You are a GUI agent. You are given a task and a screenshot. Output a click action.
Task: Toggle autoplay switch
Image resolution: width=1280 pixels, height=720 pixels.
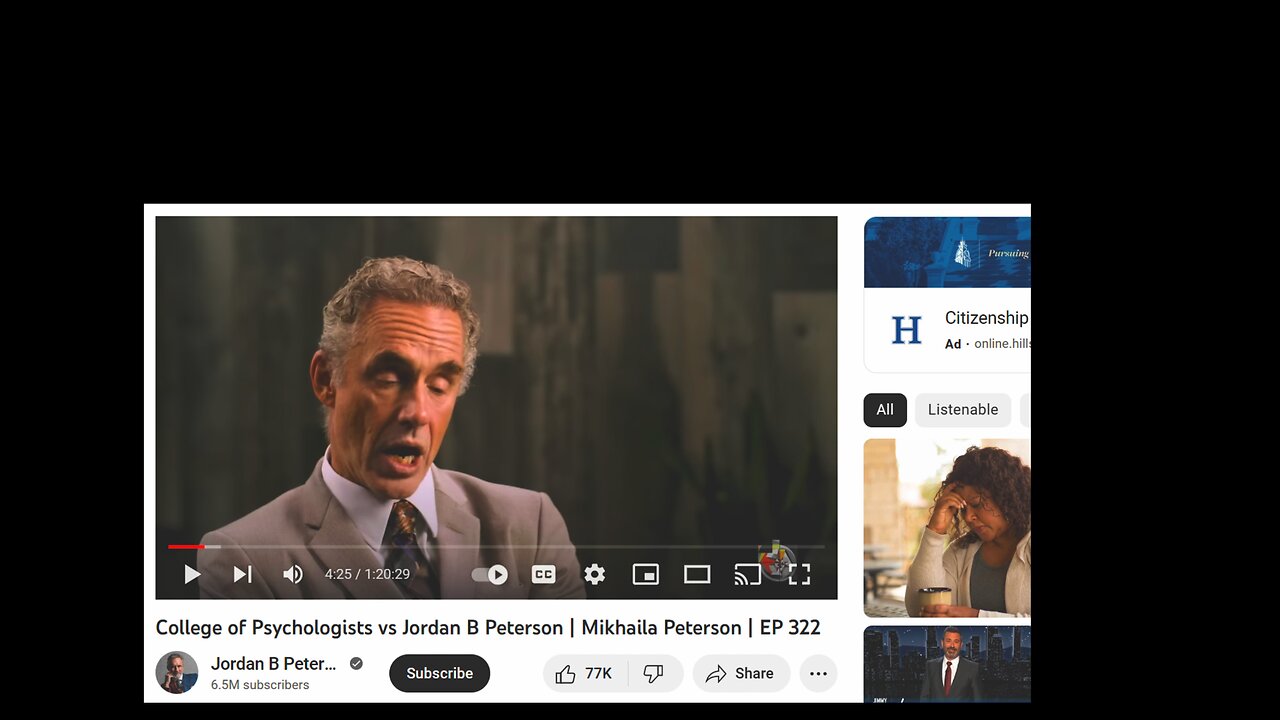[490, 574]
